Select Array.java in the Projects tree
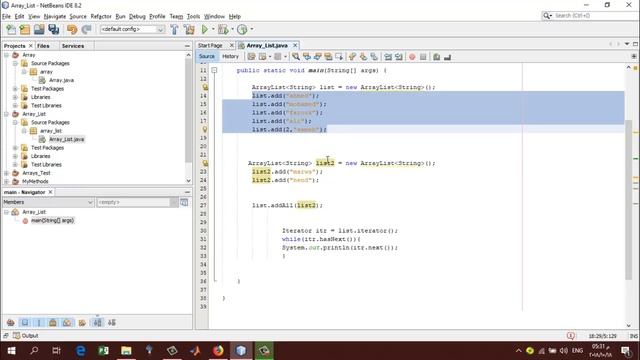The image size is (640, 360). [62, 80]
